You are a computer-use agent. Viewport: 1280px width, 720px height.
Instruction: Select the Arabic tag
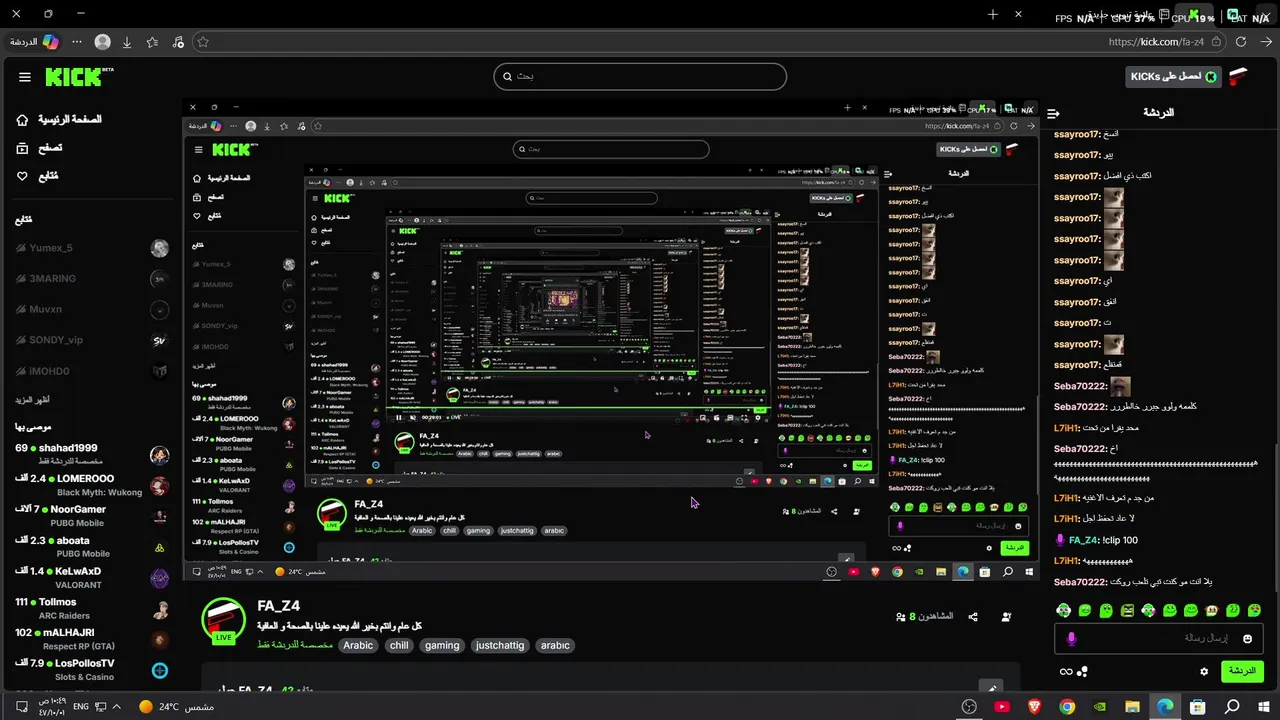click(x=358, y=645)
